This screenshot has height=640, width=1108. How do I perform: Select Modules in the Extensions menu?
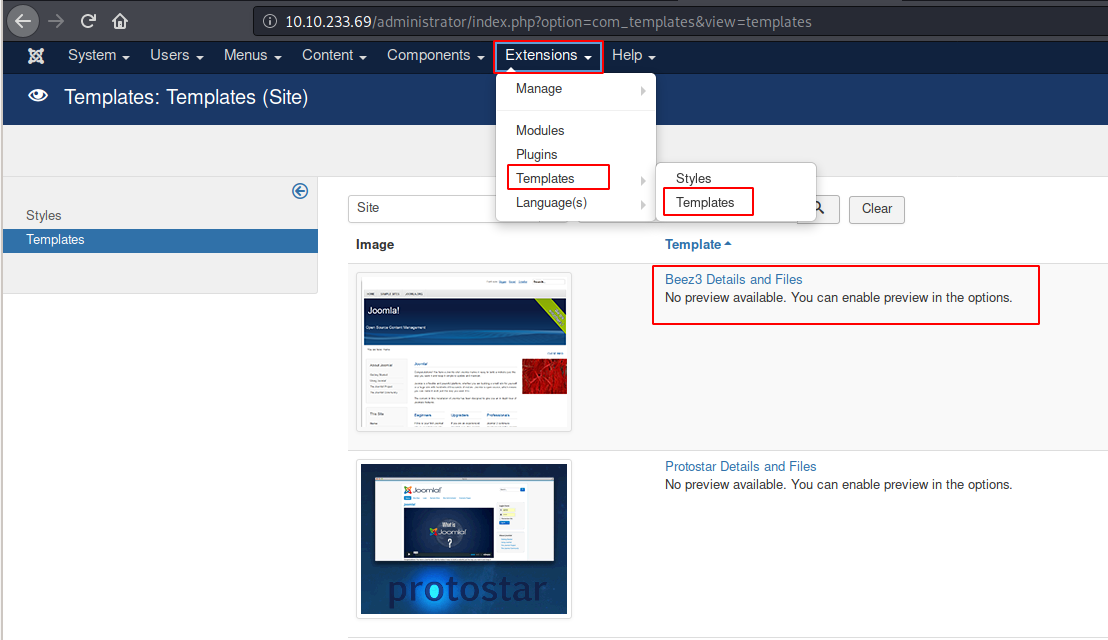[x=540, y=130]
